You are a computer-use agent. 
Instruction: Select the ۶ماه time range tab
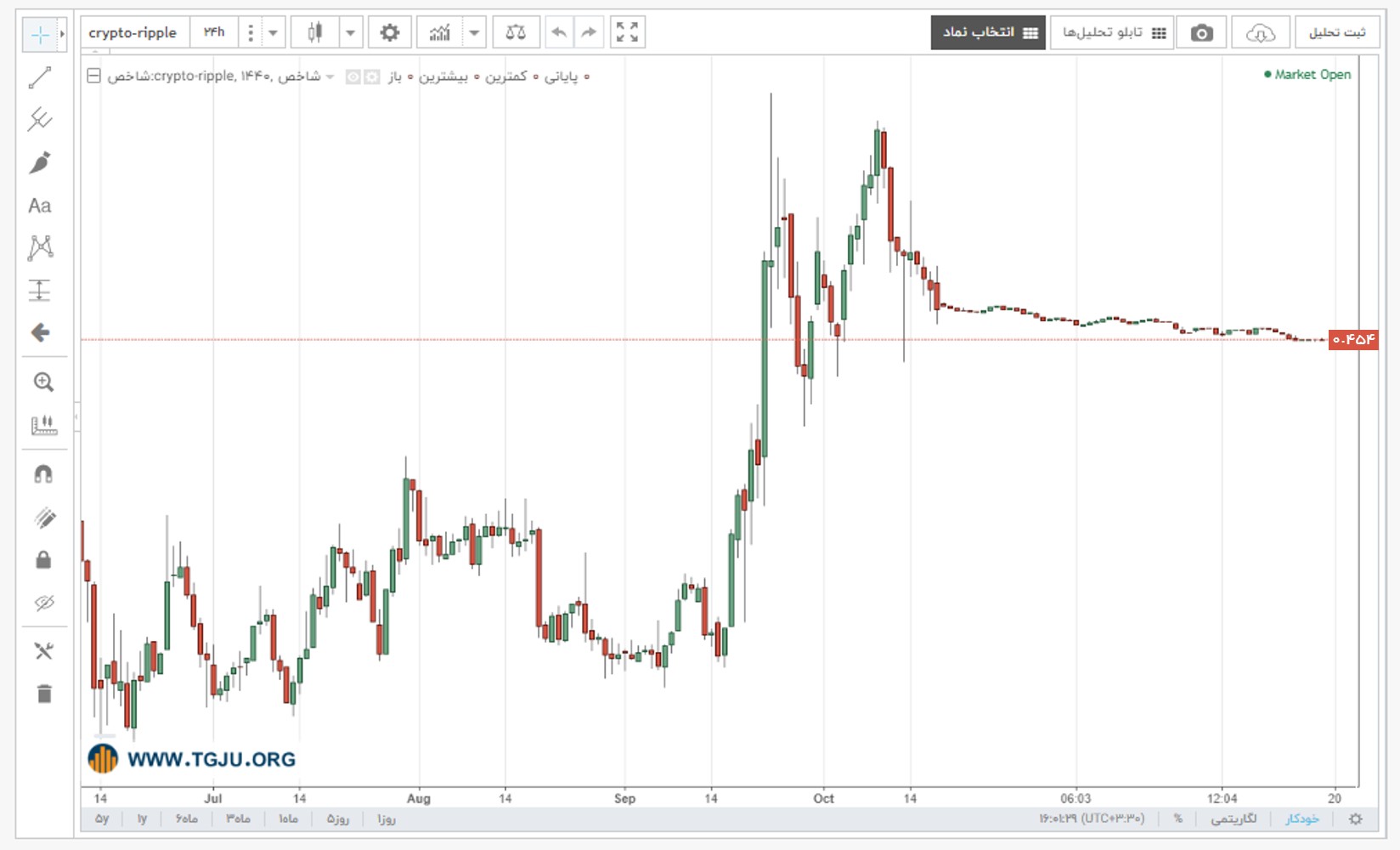point(187,819)
